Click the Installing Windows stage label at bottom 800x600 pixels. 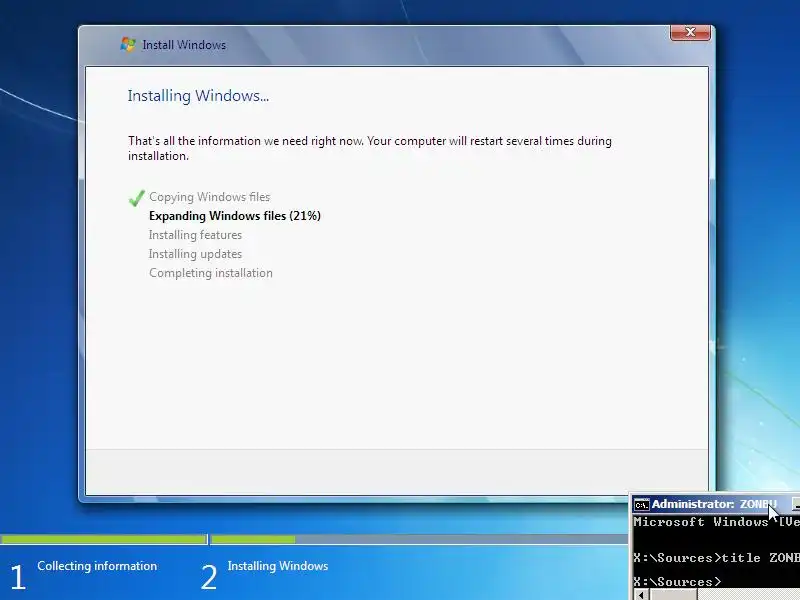[x=278, y=566]
